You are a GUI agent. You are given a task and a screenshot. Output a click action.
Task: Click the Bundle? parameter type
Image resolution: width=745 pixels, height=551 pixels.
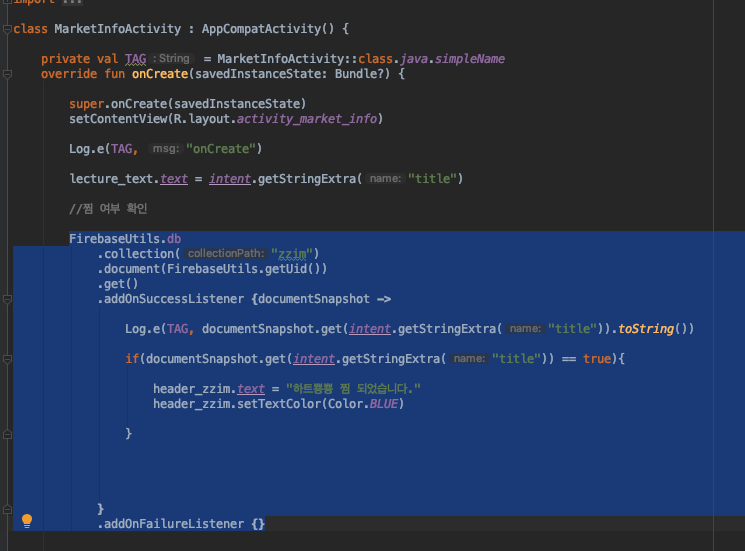tap(362, 74)
